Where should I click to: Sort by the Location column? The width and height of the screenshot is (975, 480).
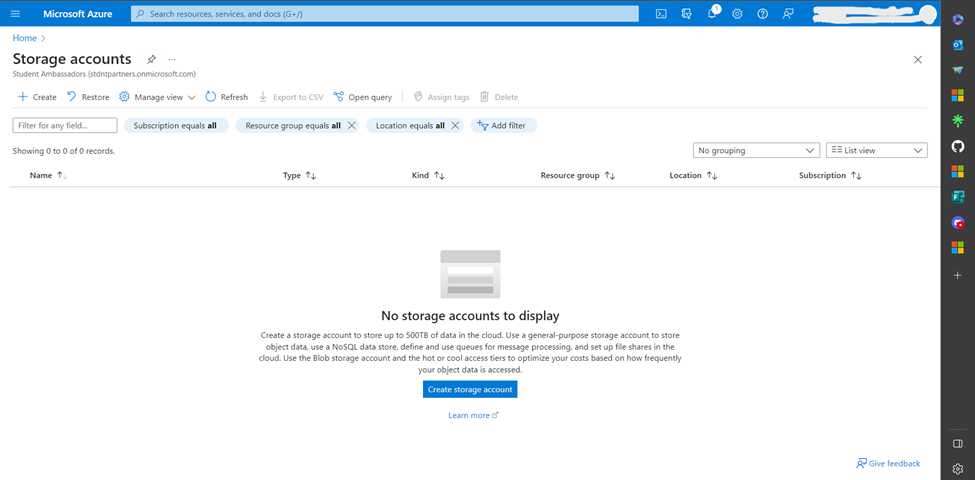[693, 176]
